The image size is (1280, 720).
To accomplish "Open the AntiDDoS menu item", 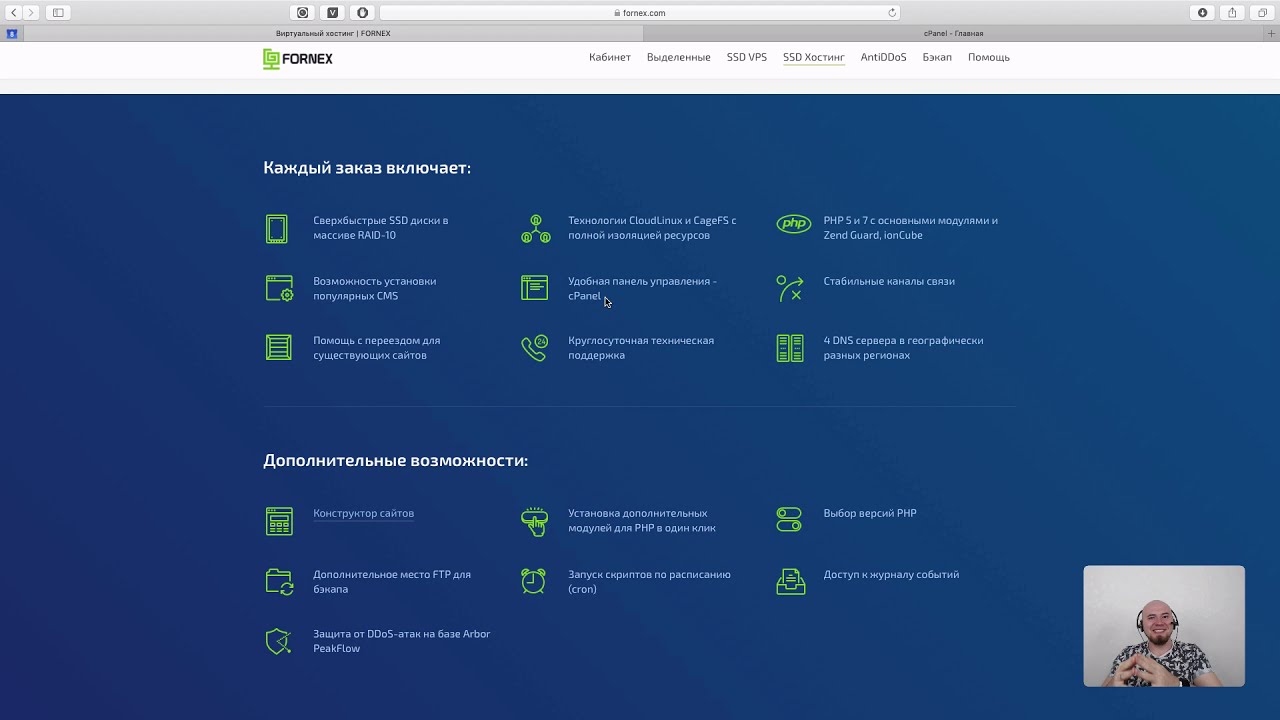I will (884, 57).
